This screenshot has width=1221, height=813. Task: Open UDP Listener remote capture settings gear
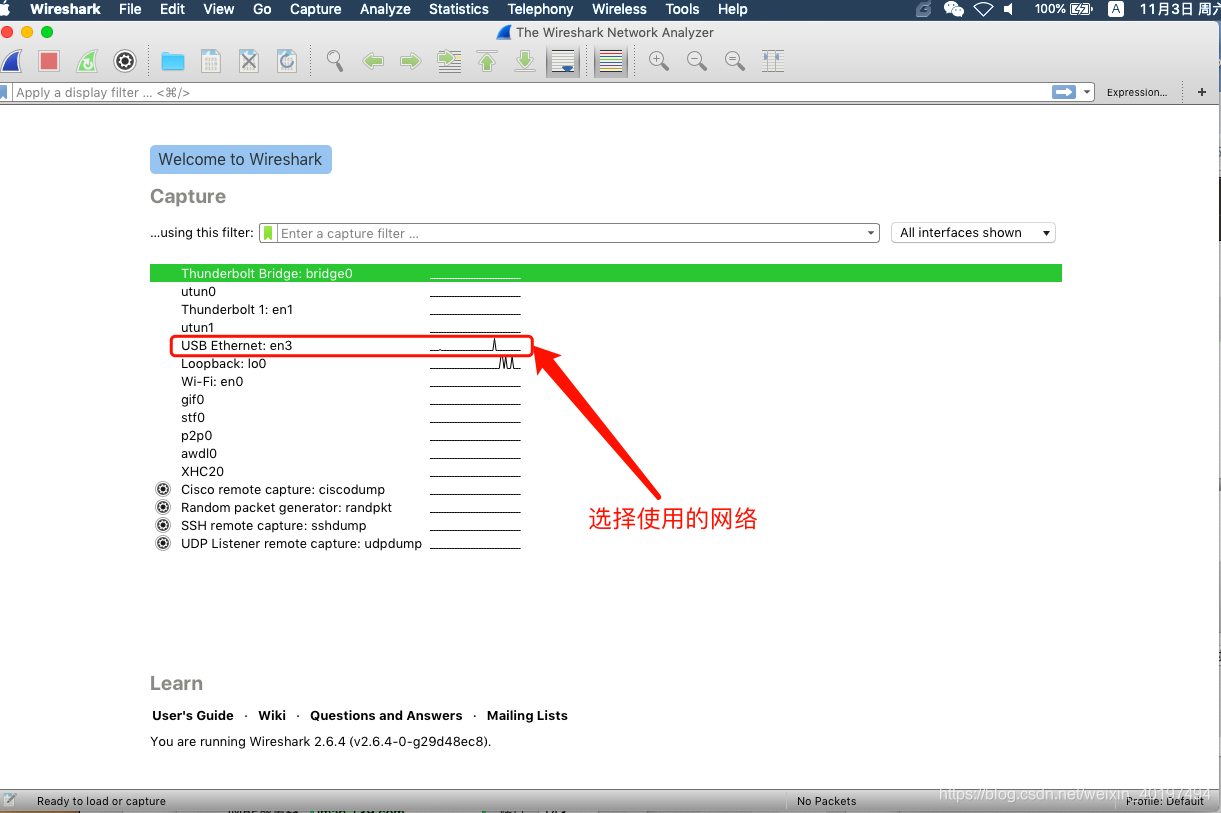[x=163, y=544]
